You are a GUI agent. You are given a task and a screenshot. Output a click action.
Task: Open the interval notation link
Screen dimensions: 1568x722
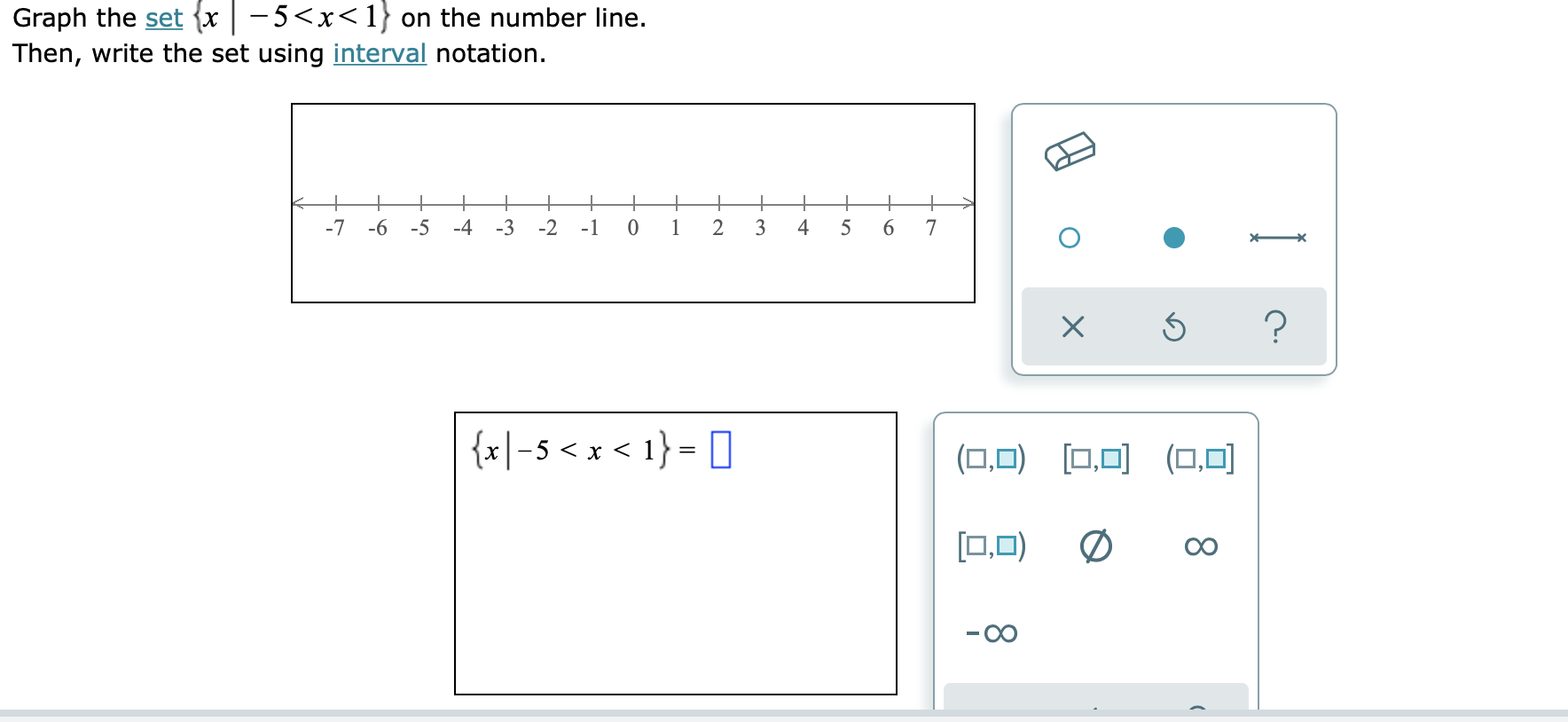tap(379, 54)
